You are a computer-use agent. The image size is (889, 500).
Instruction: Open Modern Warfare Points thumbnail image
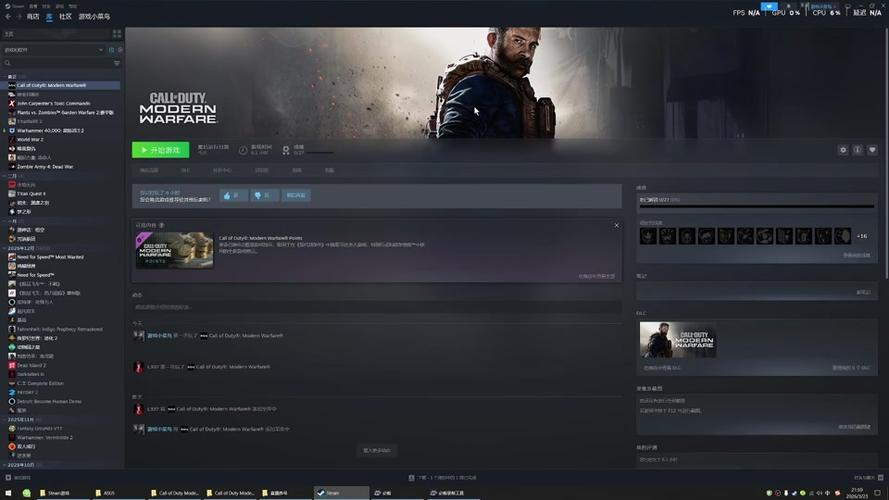(x=175, y=250)
